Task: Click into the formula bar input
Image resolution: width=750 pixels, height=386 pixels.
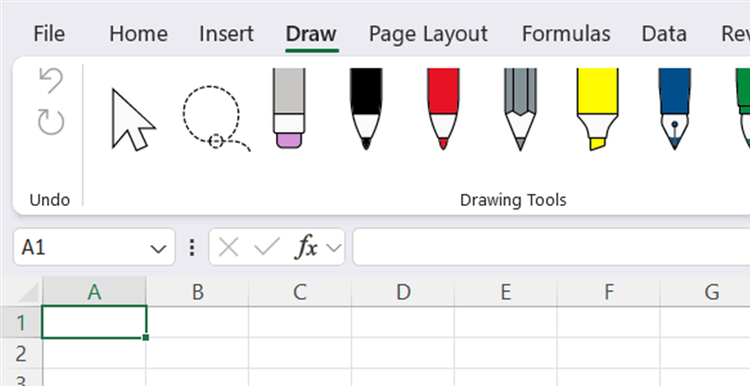Action: 551,247
